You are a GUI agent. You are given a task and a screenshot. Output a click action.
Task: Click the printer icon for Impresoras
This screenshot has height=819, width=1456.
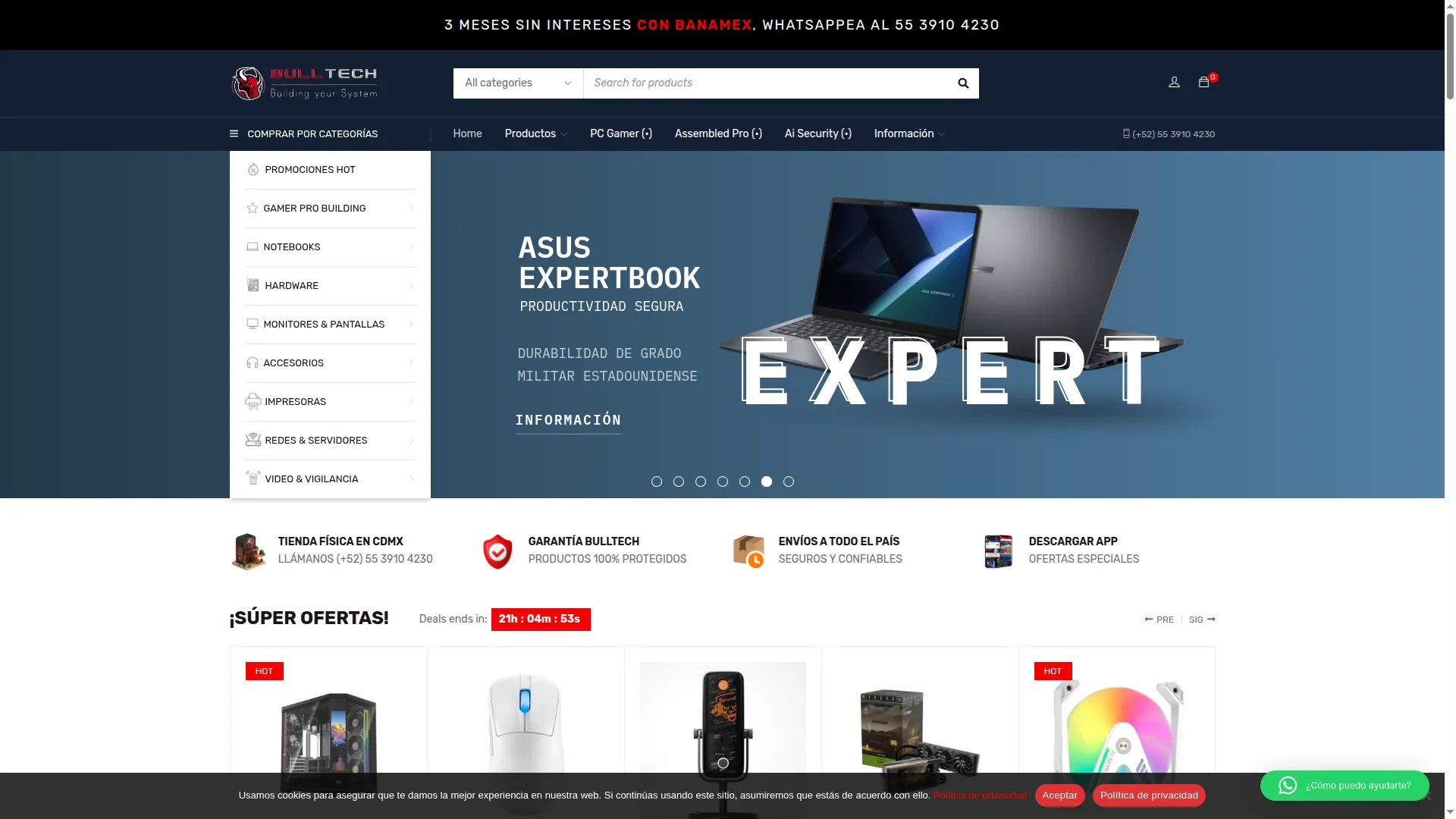(253, 402)
